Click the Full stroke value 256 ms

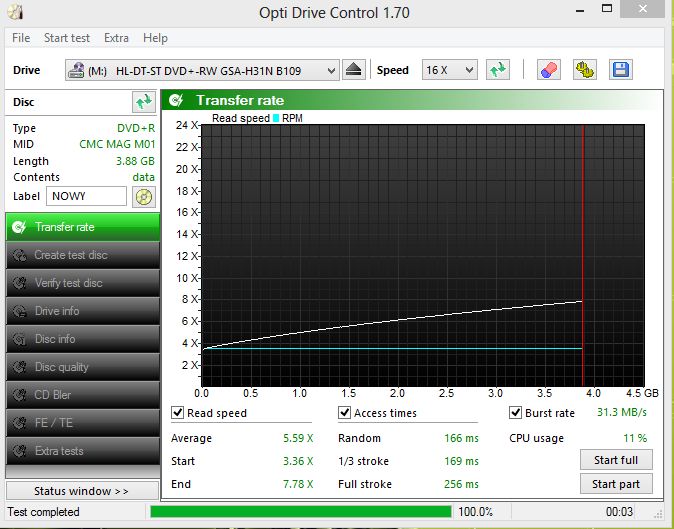pos(461,484)
